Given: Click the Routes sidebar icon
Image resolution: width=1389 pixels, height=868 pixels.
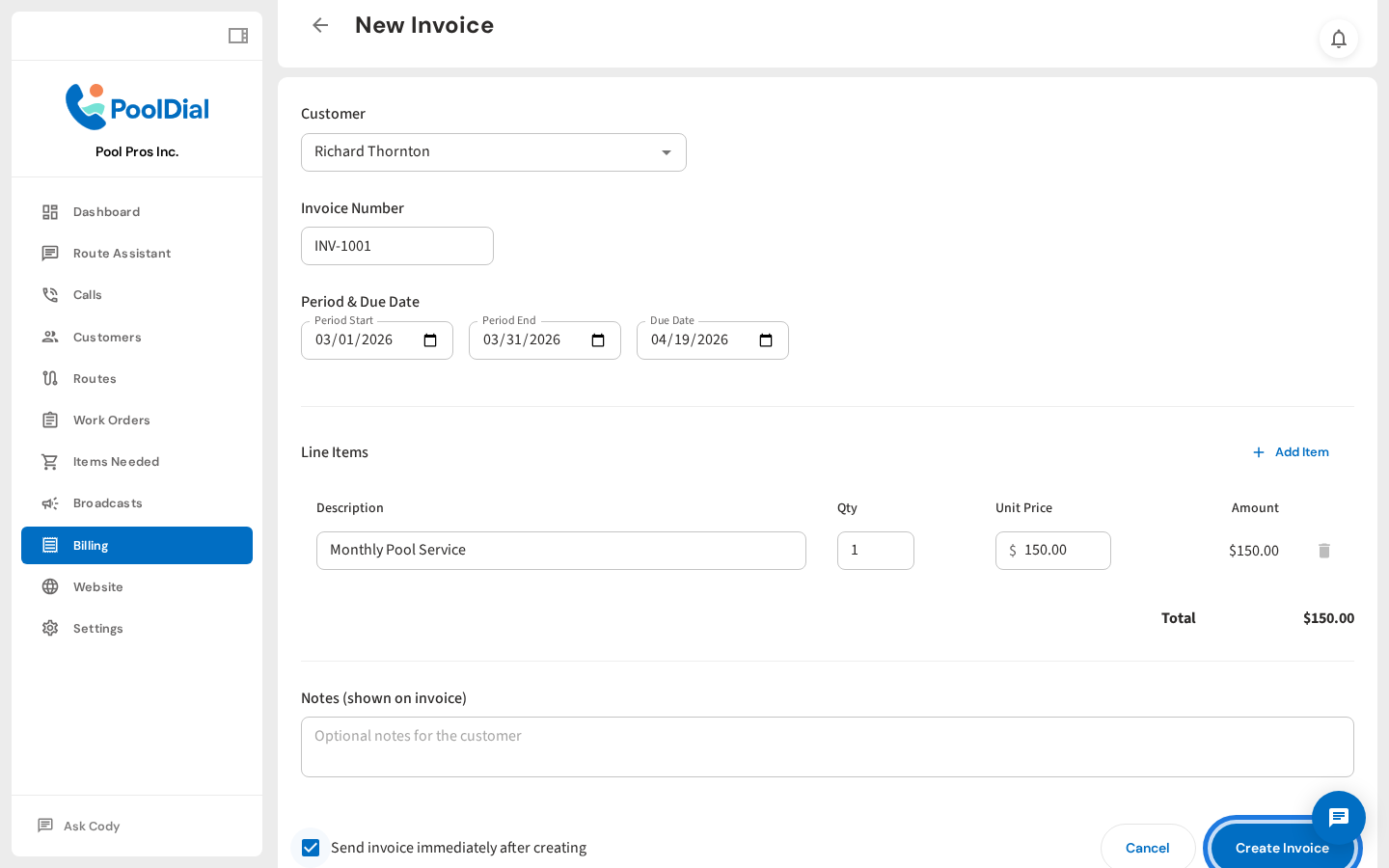Looking at the screenshot, I should [x=50, y=378].
